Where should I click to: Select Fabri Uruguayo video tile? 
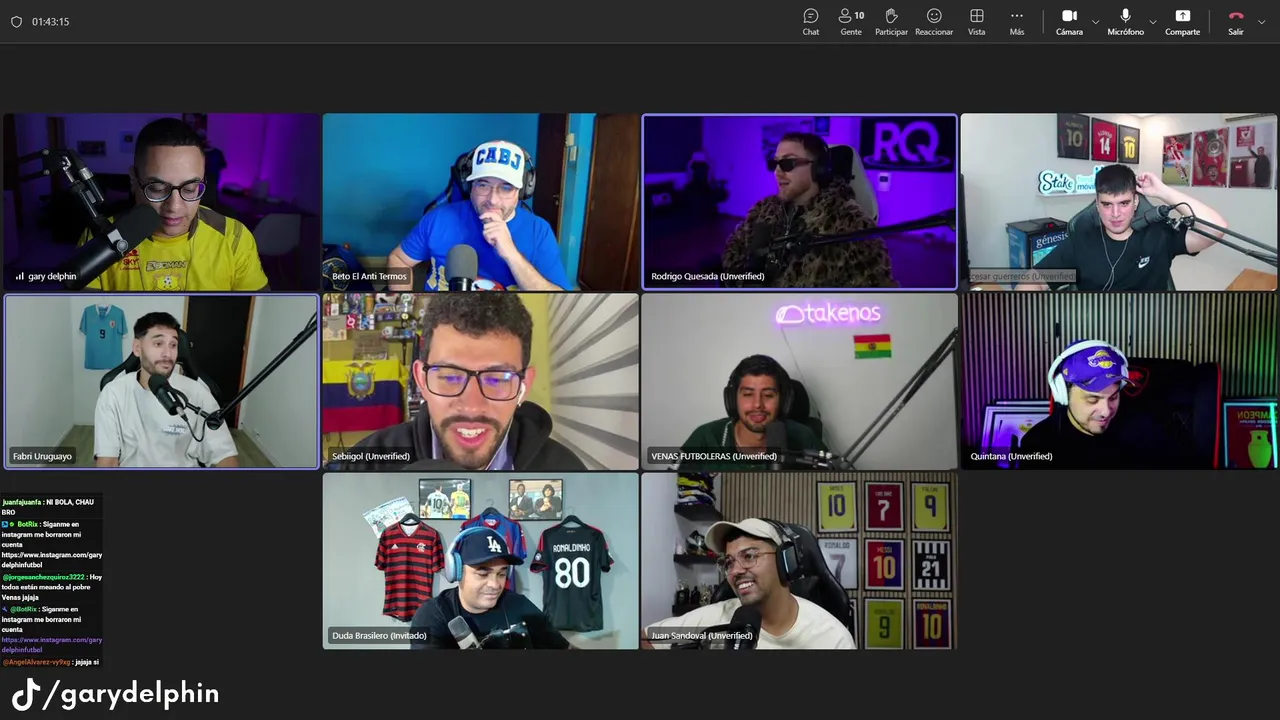tap(161, 381)
